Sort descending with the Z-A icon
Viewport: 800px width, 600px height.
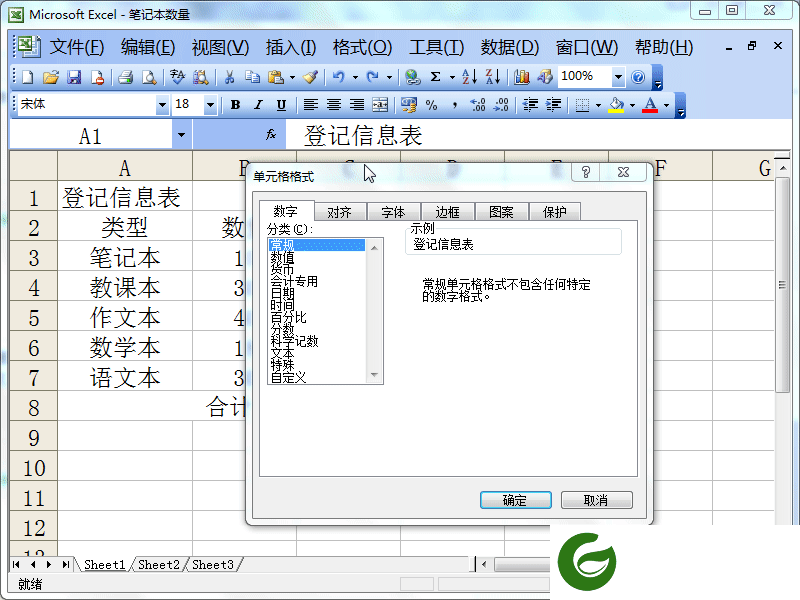[492, 77]
